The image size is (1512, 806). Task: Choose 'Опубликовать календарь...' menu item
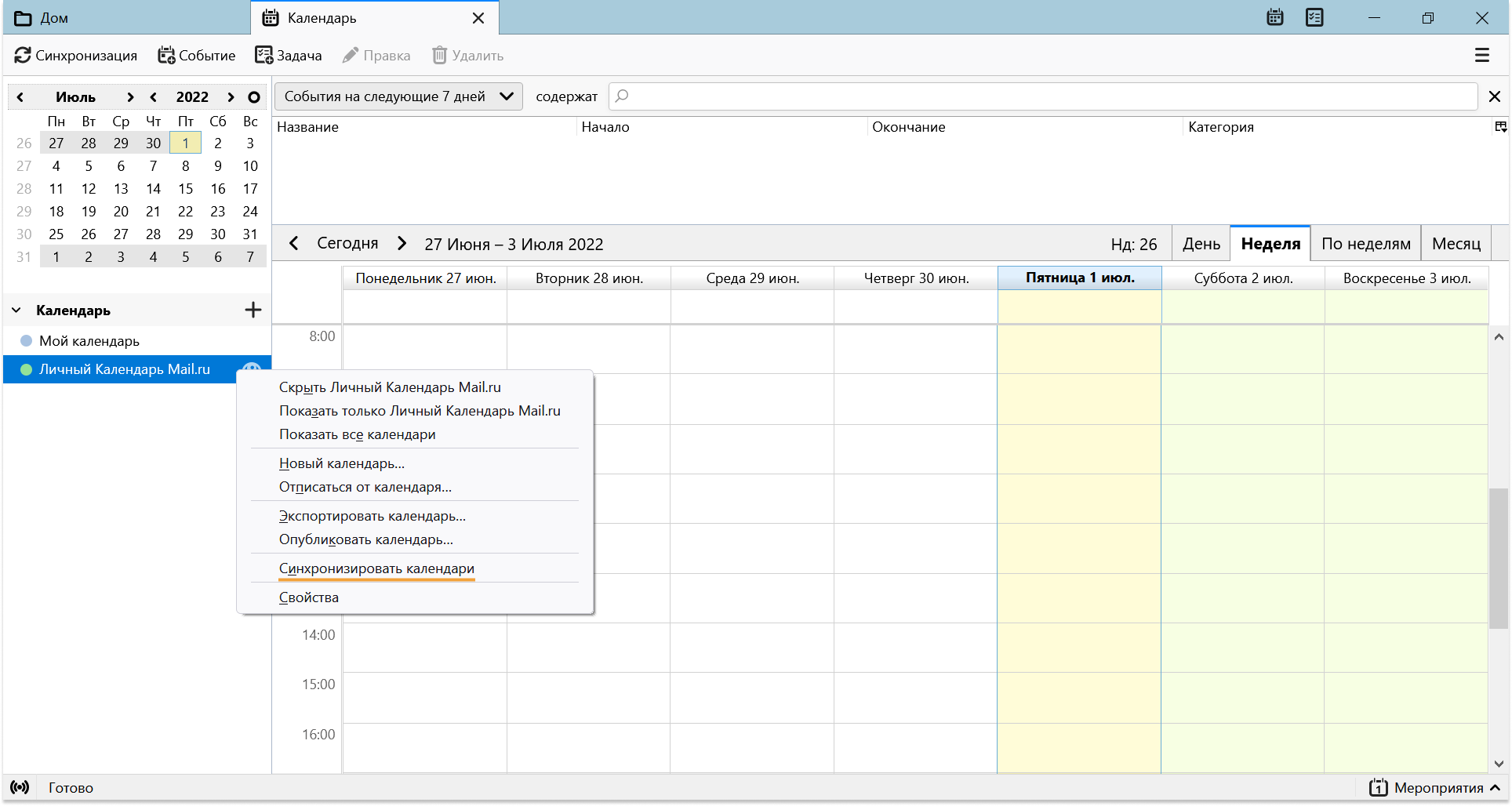(415, 539)
